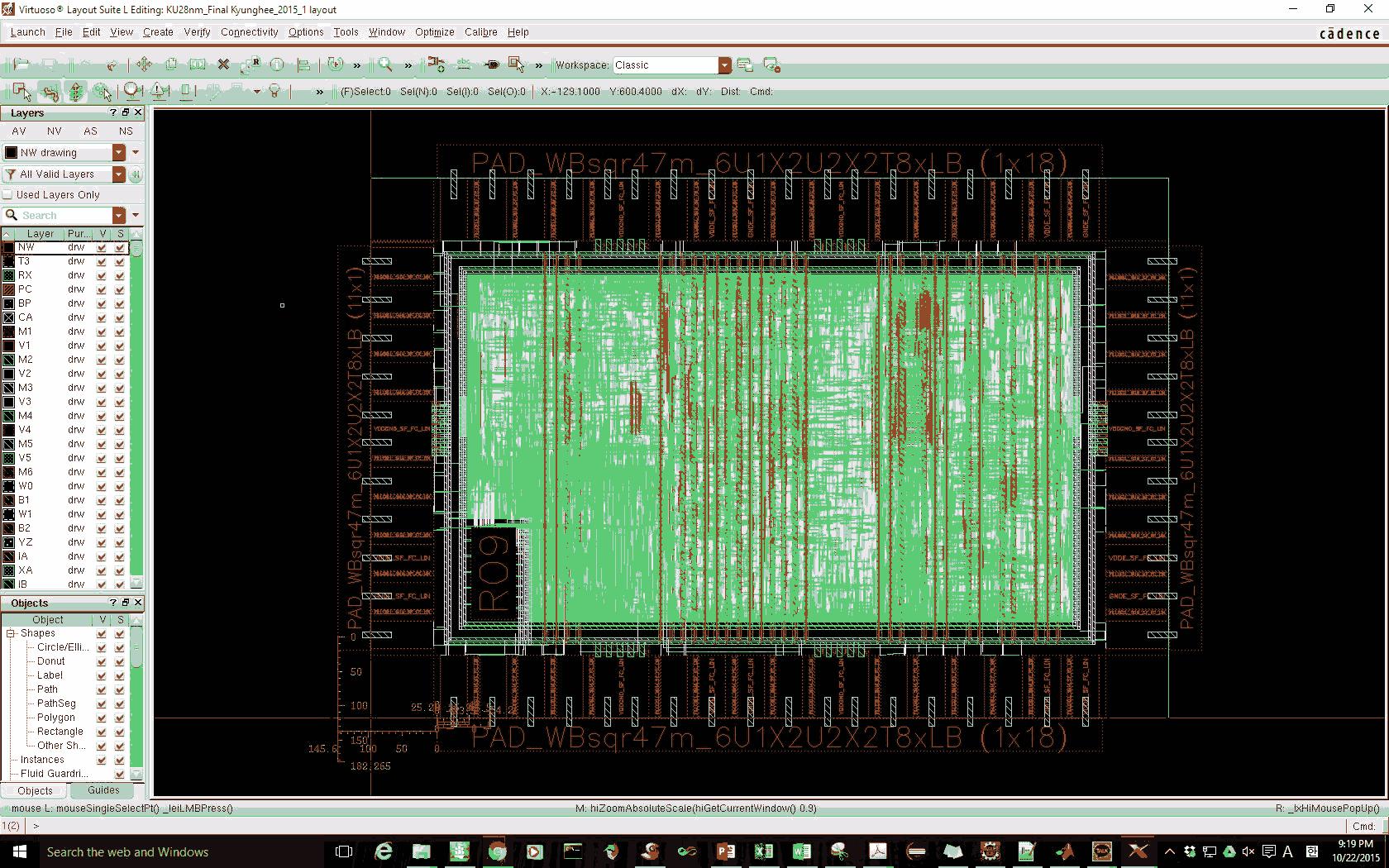Toggle visibility checkbox for M1 layer
1389x868 pixels.
point(102,331)
